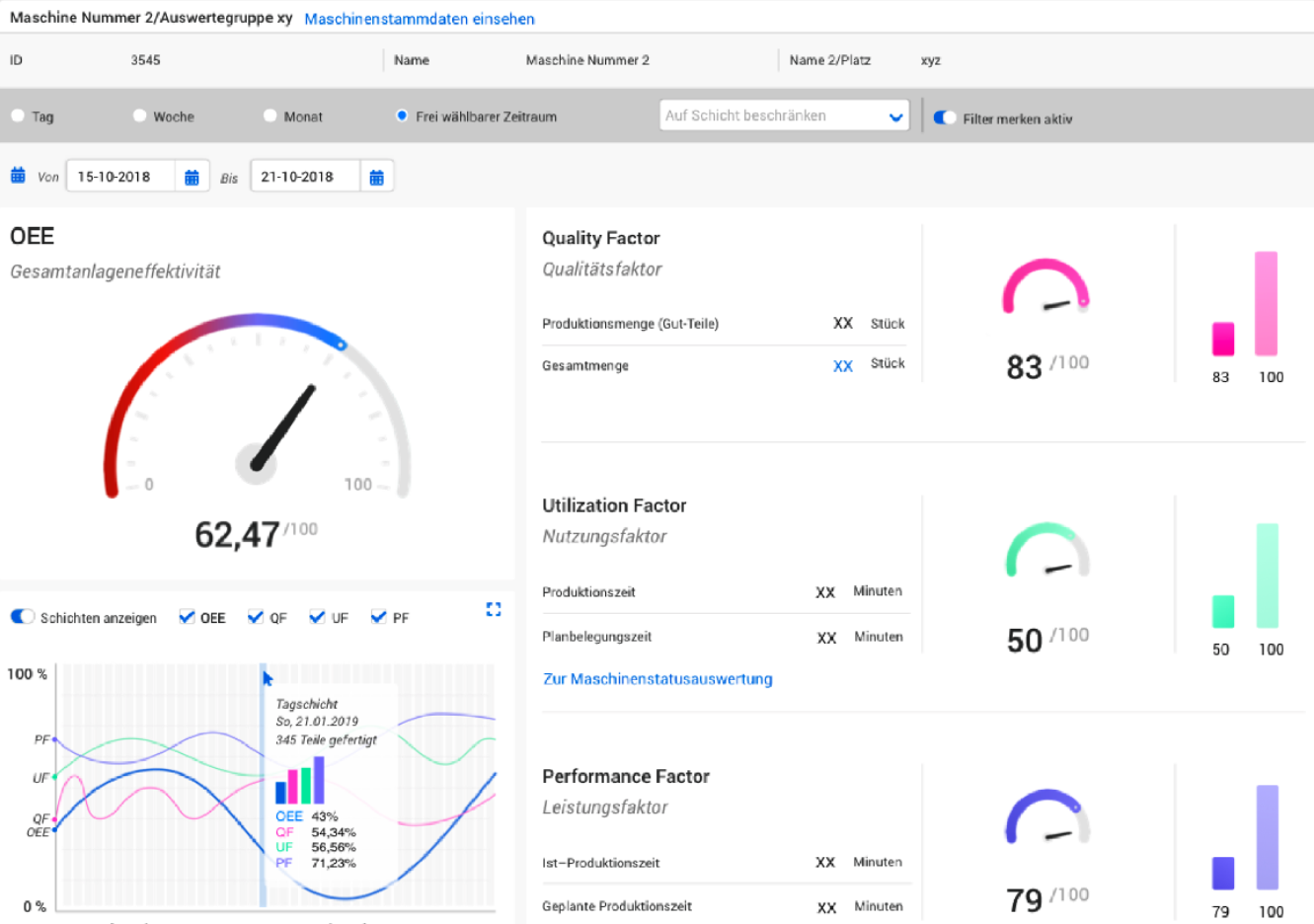Image resolution: width=1314 pixels, height=924 pixels.
Task: Click the pink bar labeled 83
Action: point(1223,339)
